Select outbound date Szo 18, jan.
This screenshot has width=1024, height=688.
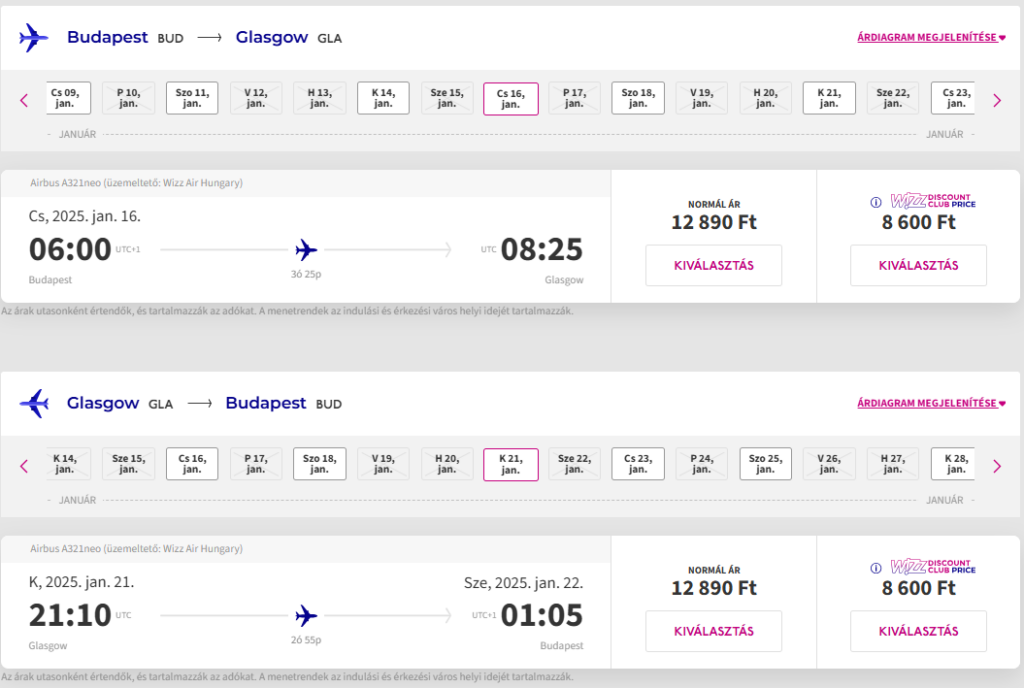pyautogui.click(x=638, y=98)
